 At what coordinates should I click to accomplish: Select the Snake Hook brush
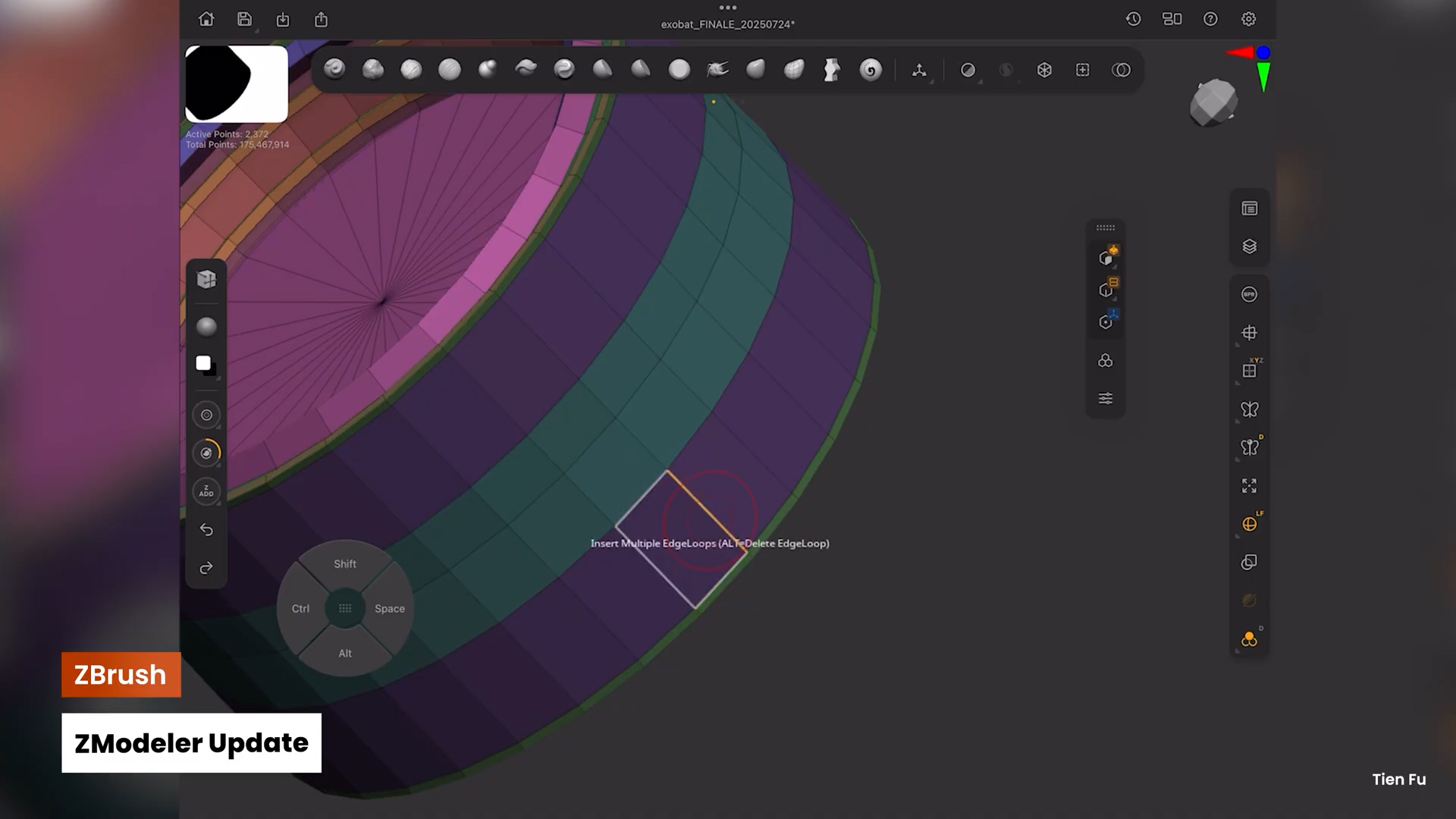point(717,70)
